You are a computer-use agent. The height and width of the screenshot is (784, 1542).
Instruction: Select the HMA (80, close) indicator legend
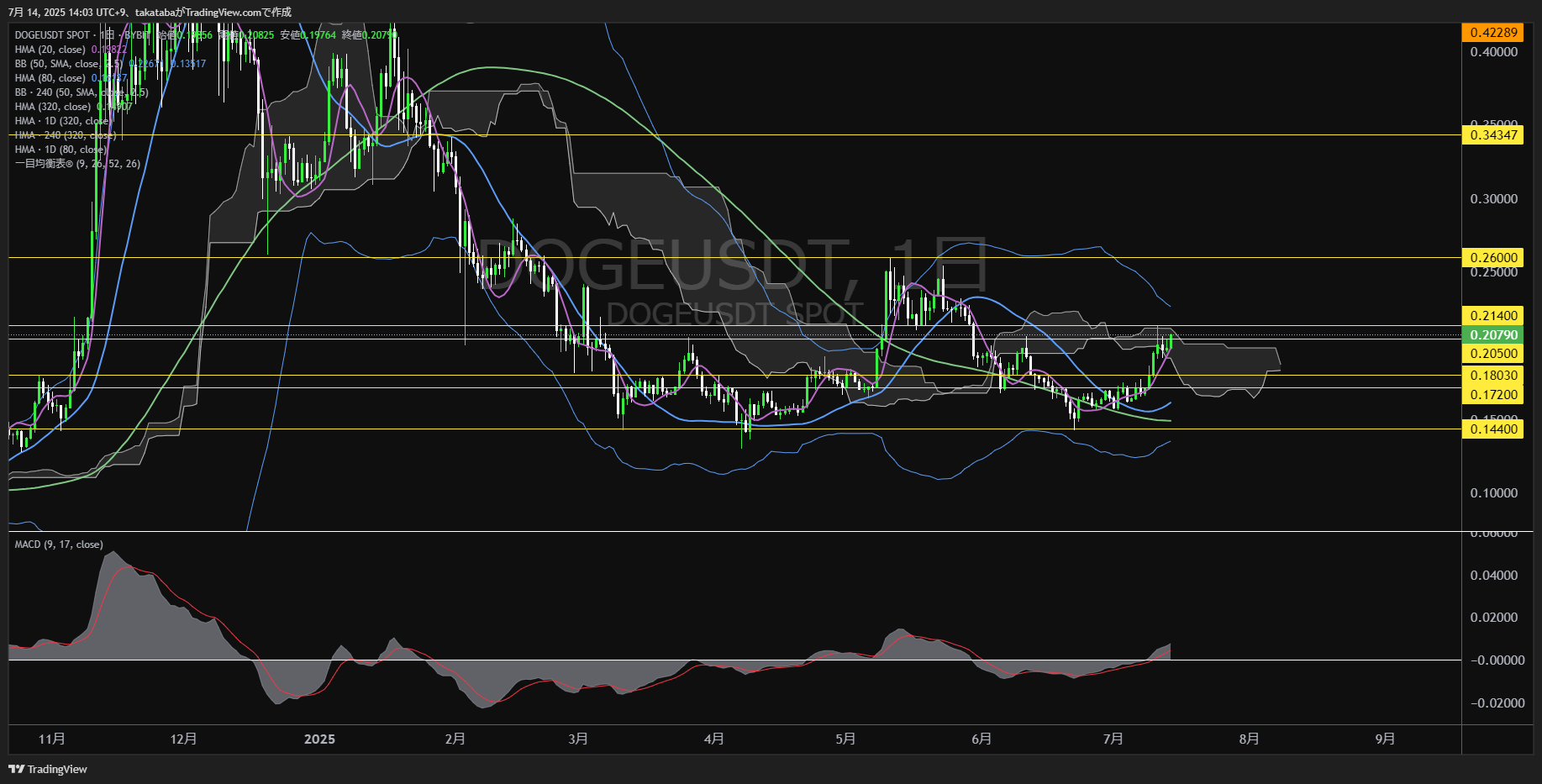(x=50, y=78)
